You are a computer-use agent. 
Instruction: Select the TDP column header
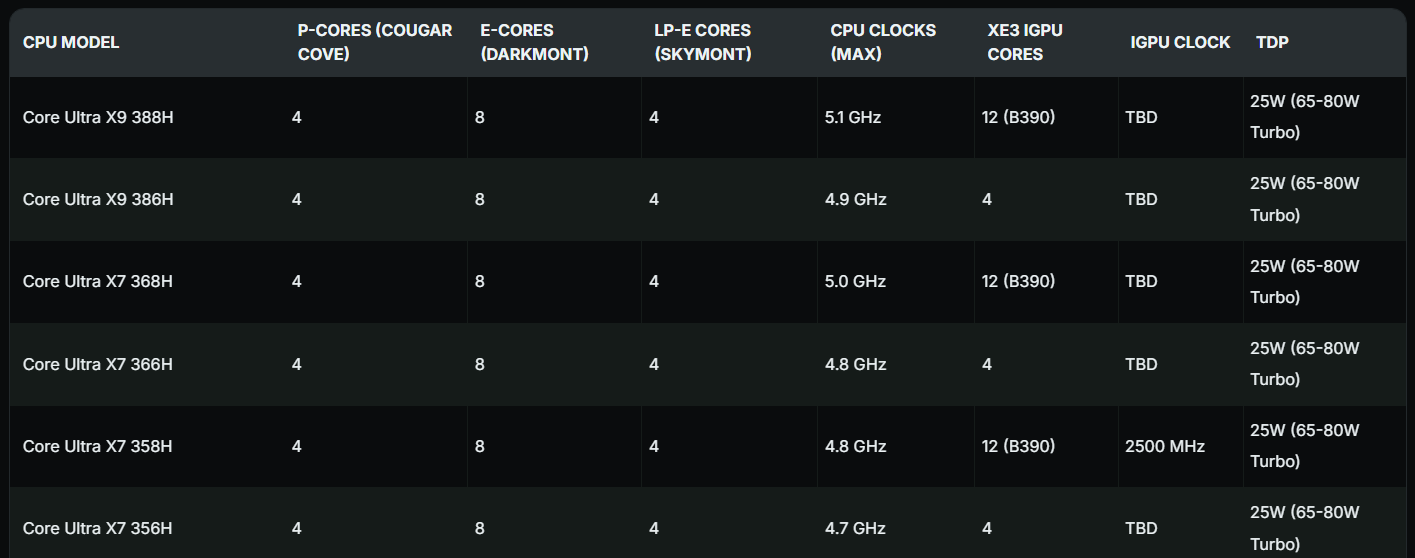coord(1272,42)
